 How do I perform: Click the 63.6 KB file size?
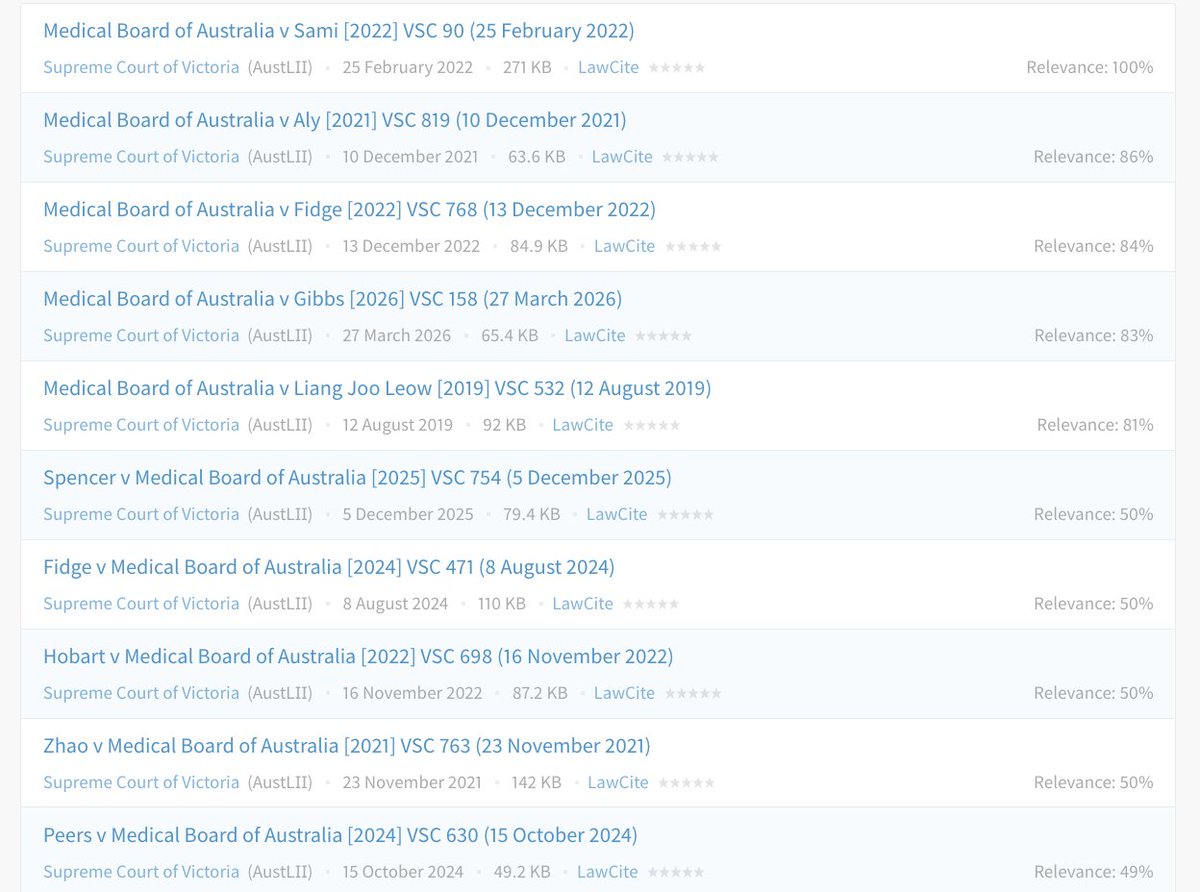[537, 156]
